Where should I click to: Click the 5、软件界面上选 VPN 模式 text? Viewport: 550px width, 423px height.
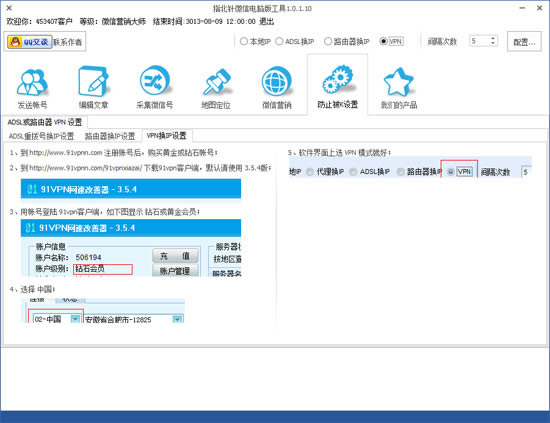(x=339, y=153)
